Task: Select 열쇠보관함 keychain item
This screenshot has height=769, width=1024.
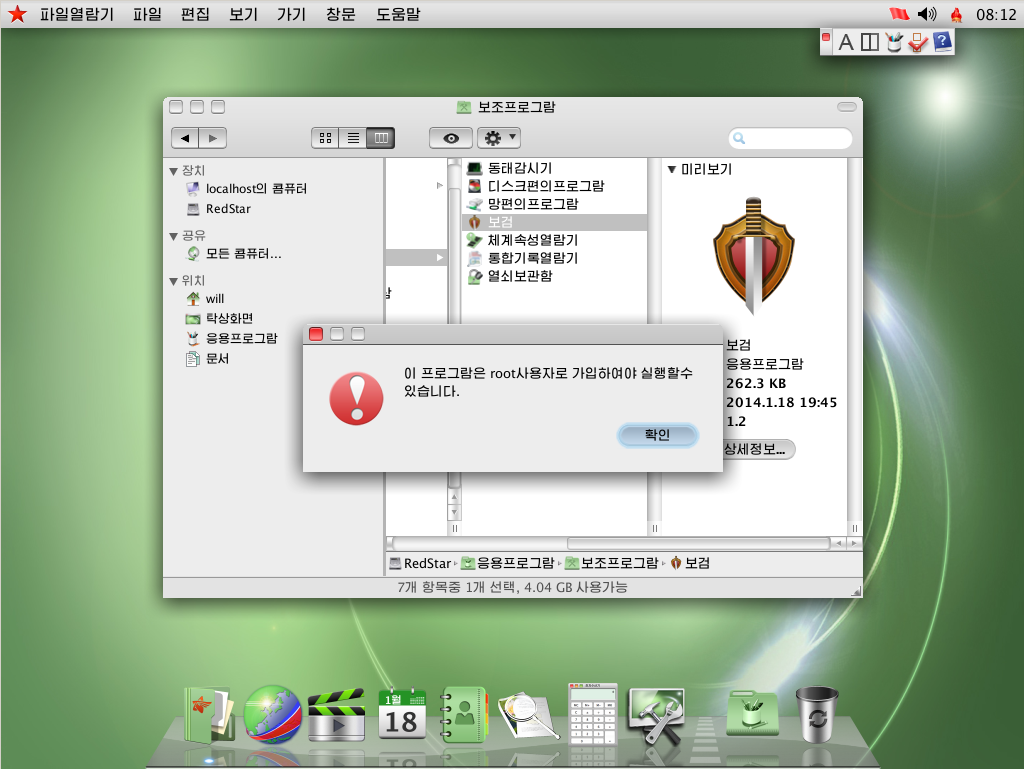Action: (x=520, y=276)
